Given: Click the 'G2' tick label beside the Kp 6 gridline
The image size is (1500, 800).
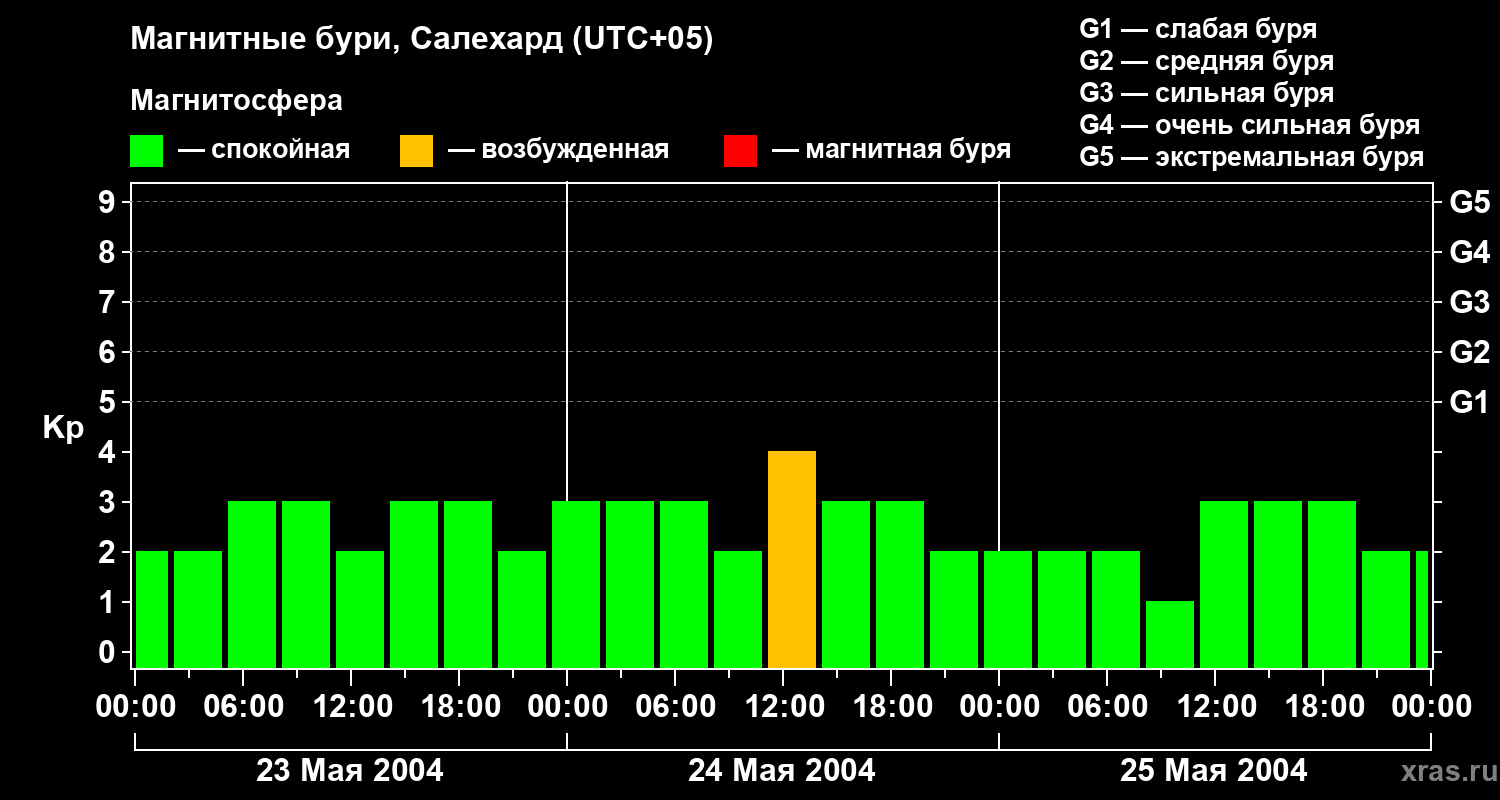Looking at the screenshot, I should click(x=1469, y=353).
